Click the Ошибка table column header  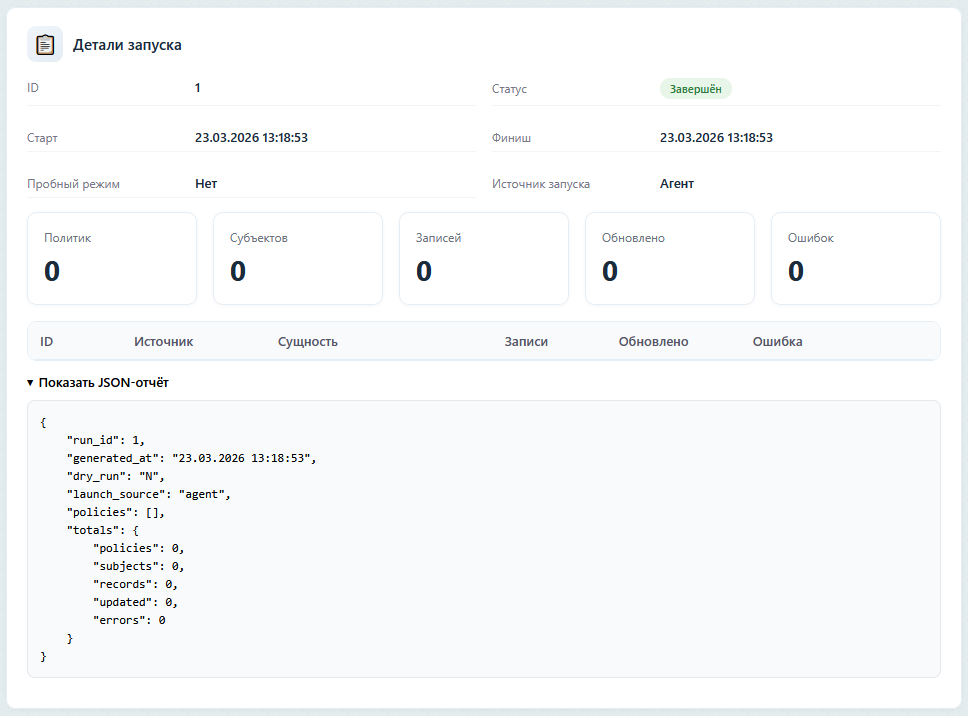tap(777, 342)
